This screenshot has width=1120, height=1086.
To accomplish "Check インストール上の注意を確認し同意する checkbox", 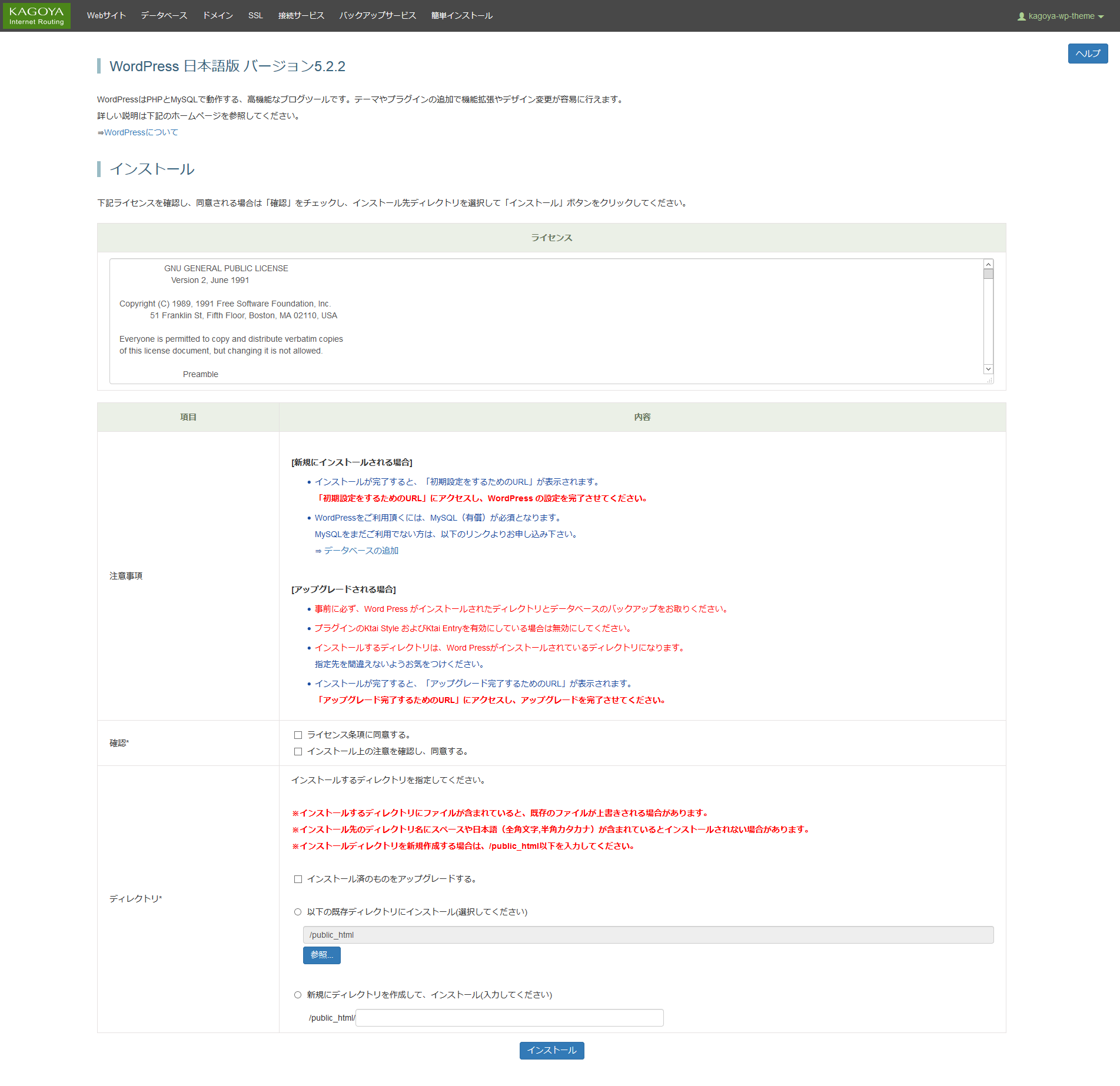I will pyautogui.click(x=298, y=751).
